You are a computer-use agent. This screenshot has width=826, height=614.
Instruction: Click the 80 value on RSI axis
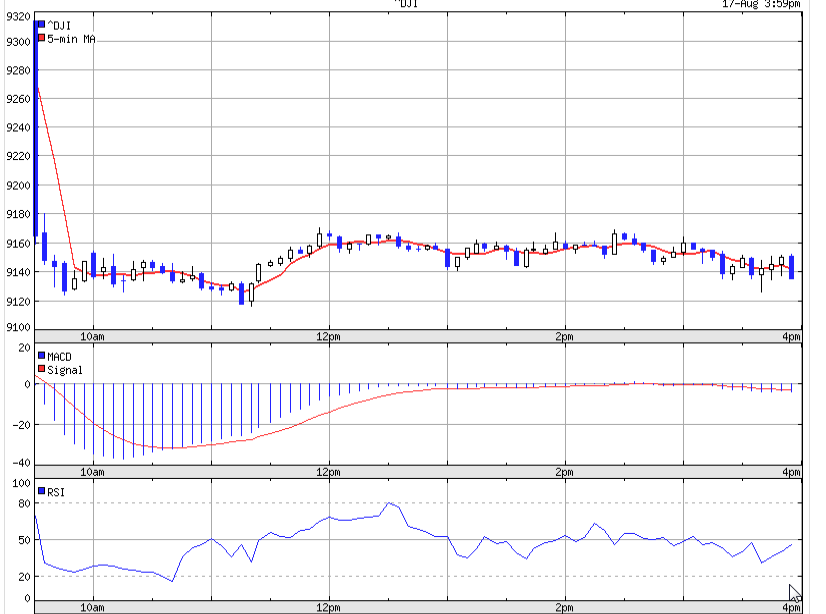(x=24, y=503)
